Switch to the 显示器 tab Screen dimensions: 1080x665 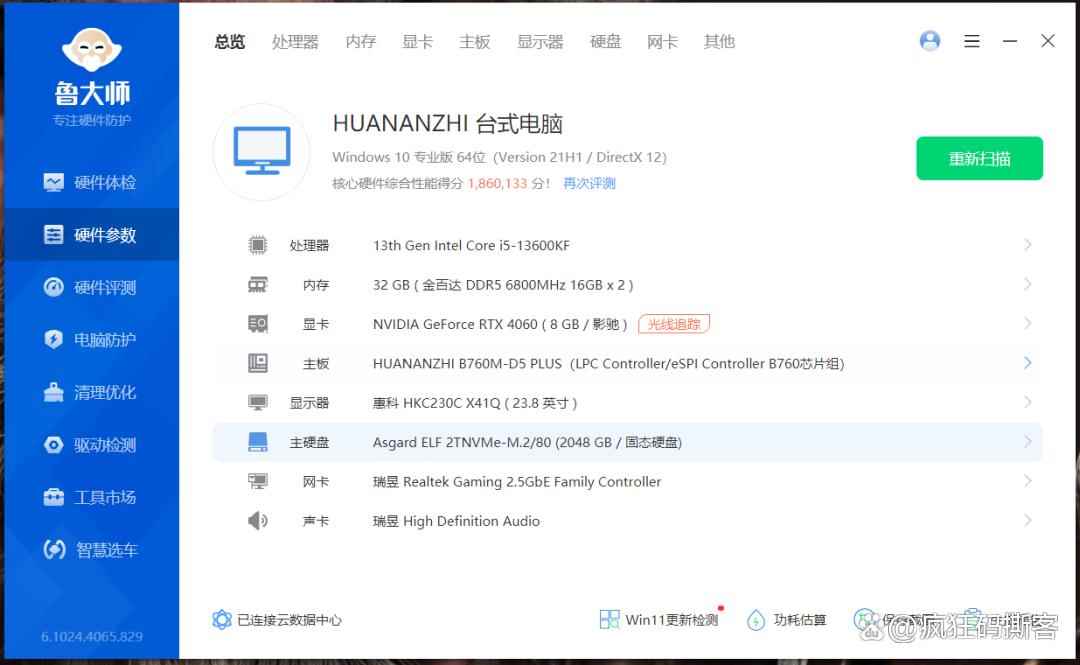[540, 42]
